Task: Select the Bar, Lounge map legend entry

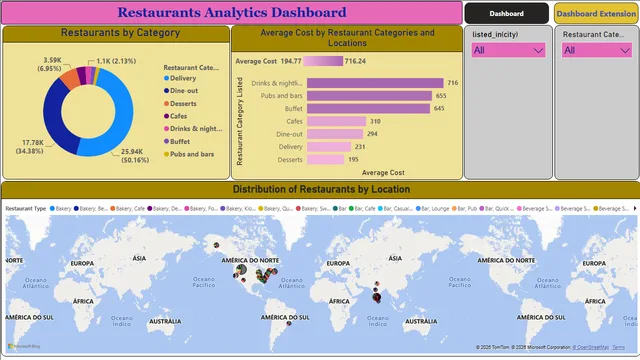Action: coord(432,209)
